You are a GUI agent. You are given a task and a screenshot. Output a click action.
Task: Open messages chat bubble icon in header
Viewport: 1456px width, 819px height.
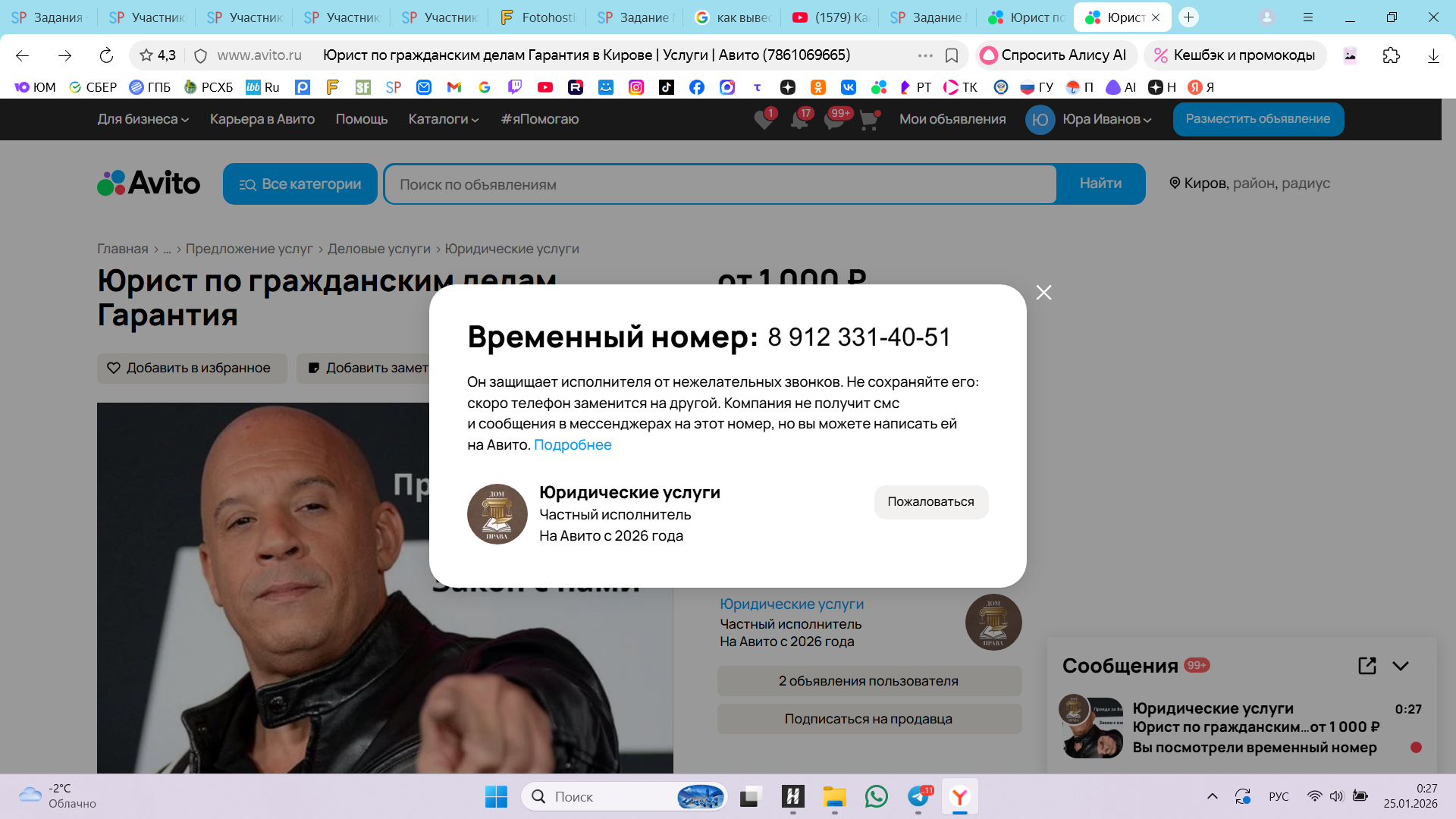click(834, 120)
